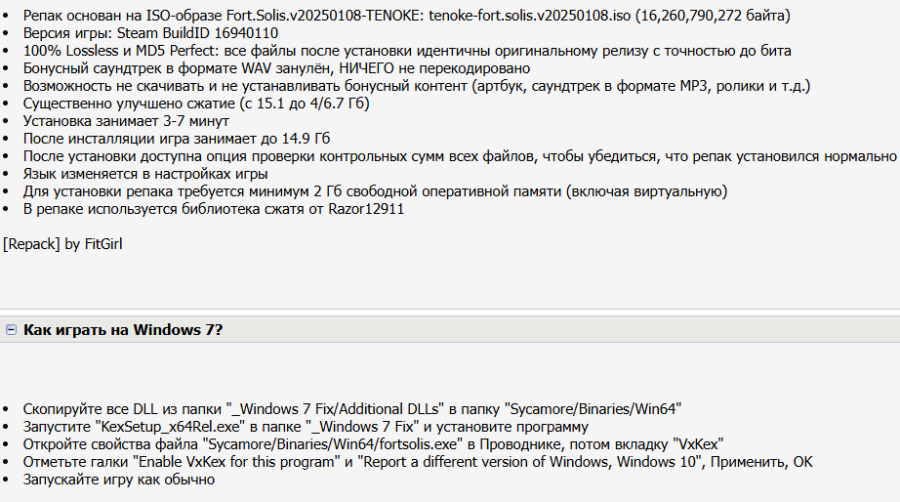
Task: Click the 'Запустите KexSetup_x64Rel.exe' instruction line
Action: [306, 427]
